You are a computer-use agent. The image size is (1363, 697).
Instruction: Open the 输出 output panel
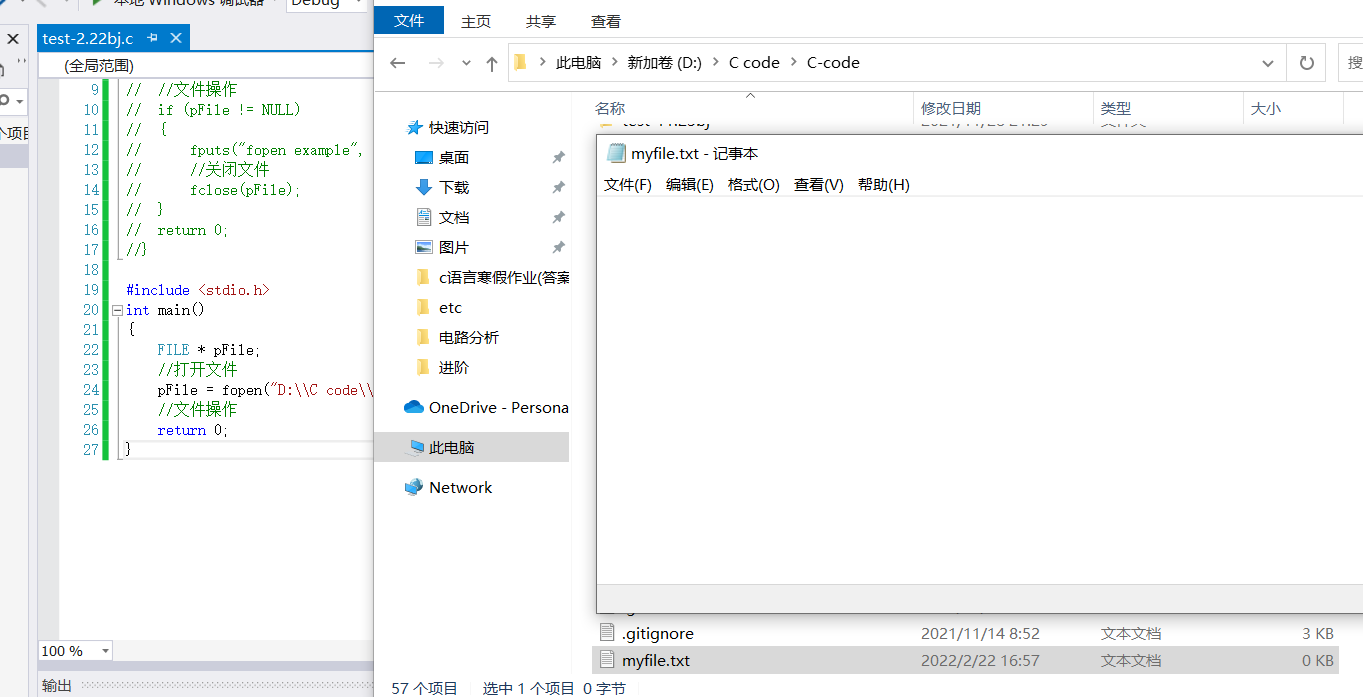pyautogui.click(x=57, y=685)
